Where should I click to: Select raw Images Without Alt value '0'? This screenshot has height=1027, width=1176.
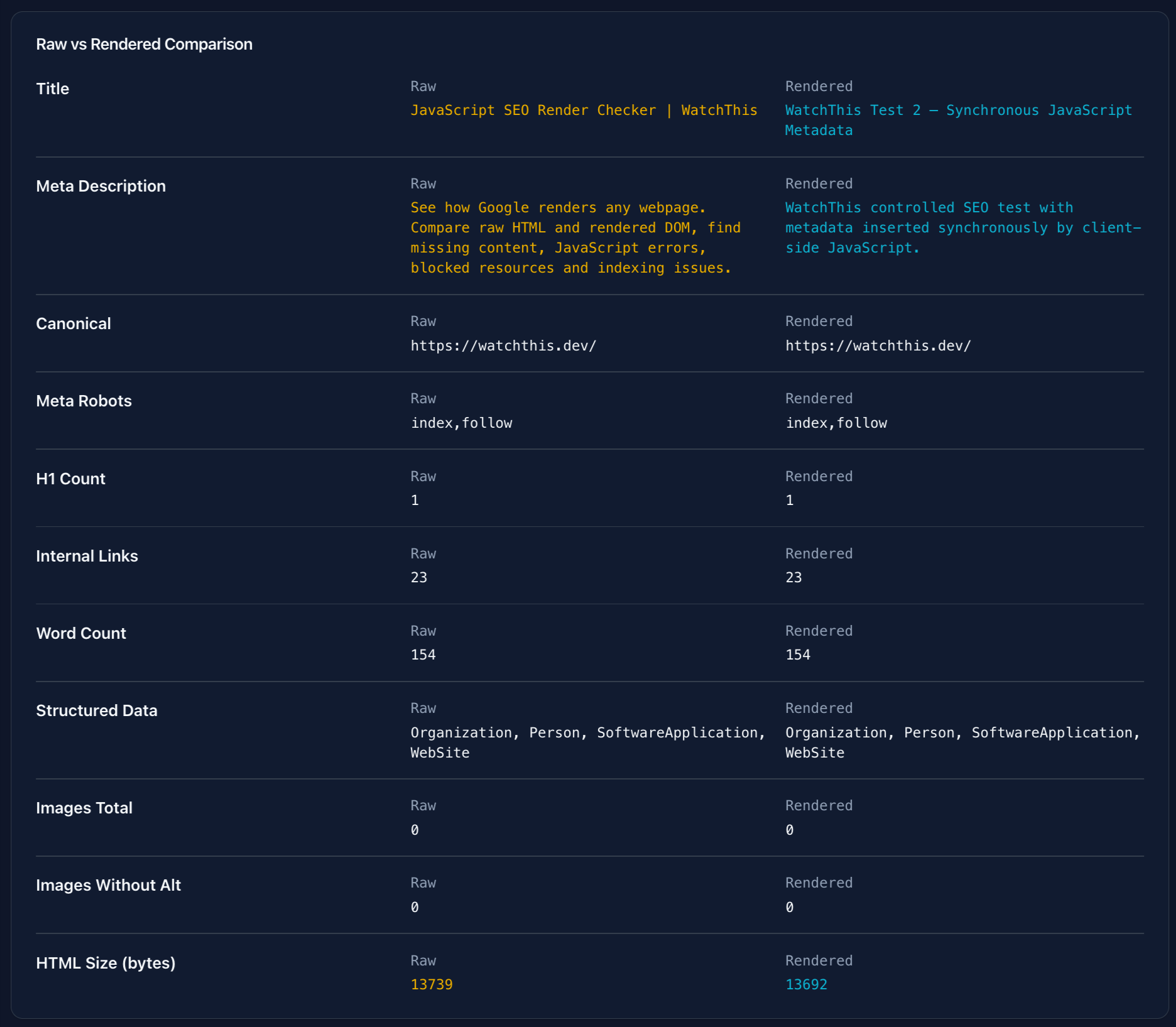[x=415, y=908]
